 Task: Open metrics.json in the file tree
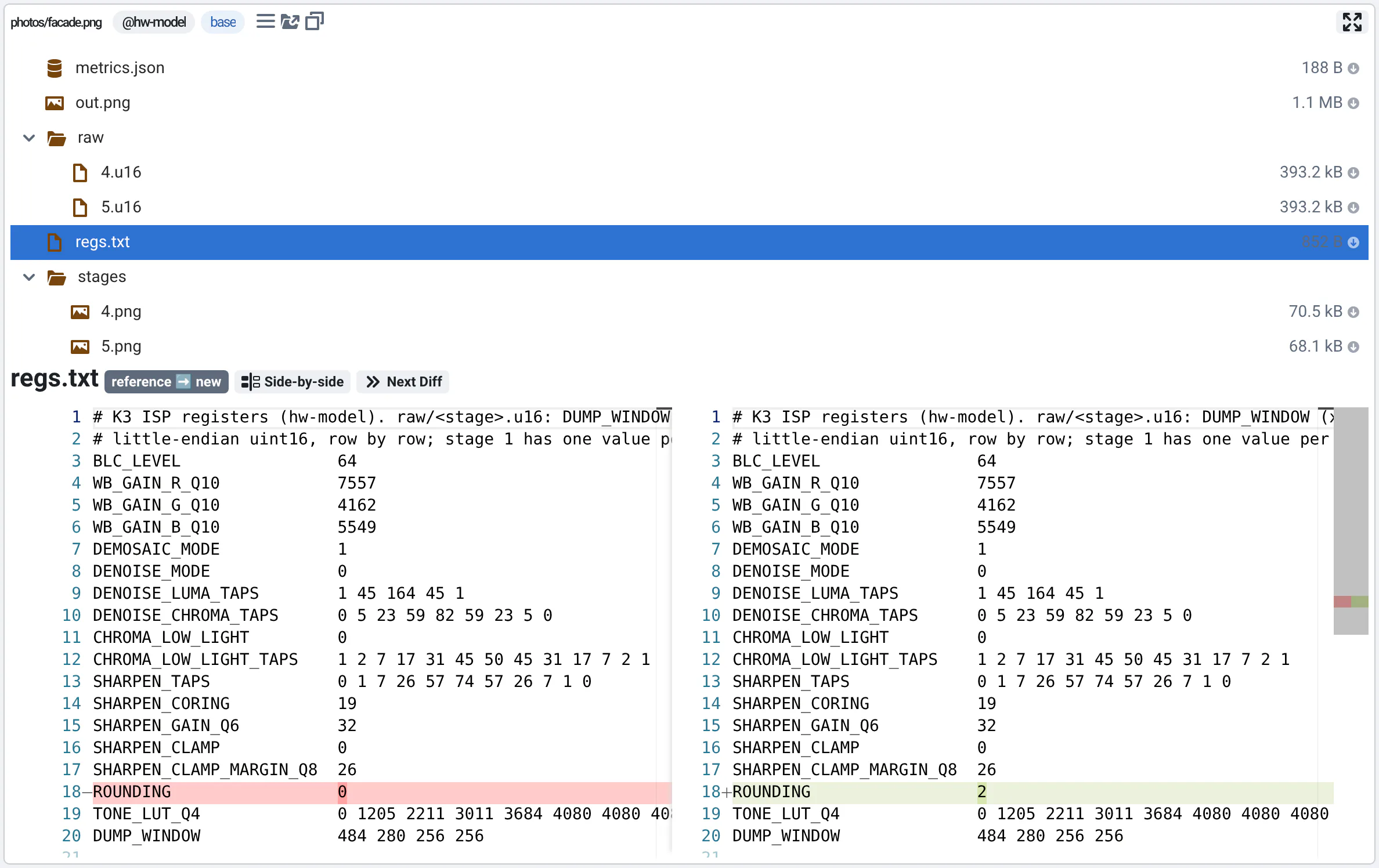click(120, 68)
